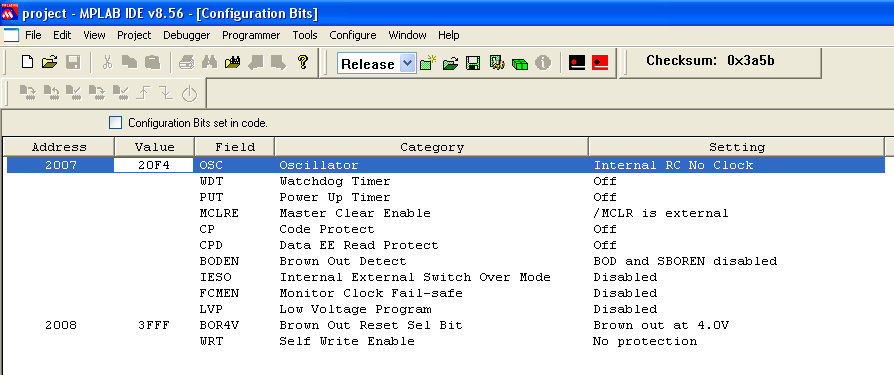Screen dimensions: 894x375
Task: Click the Build Options icon
Action: [x=497, y=63]
